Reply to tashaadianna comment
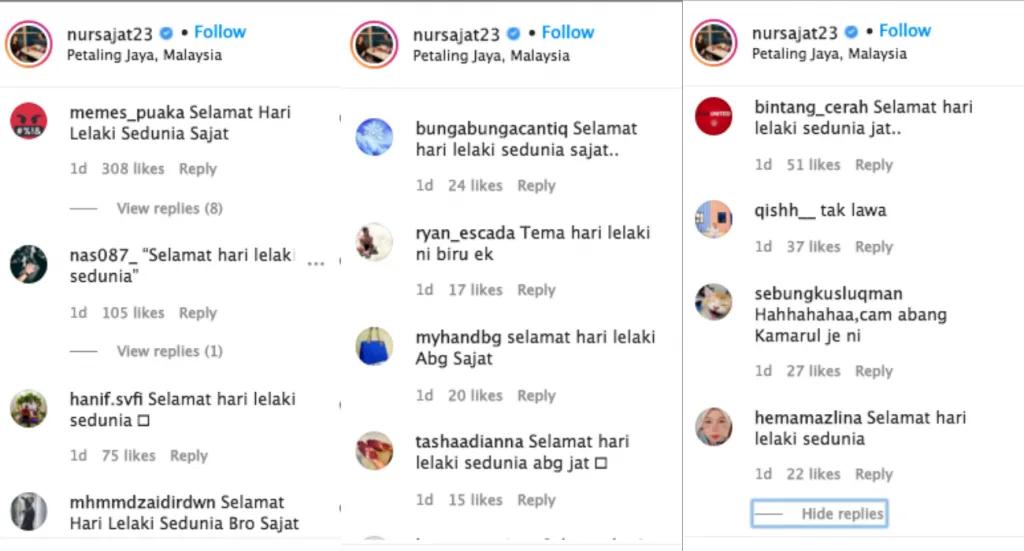 point(536,500)
